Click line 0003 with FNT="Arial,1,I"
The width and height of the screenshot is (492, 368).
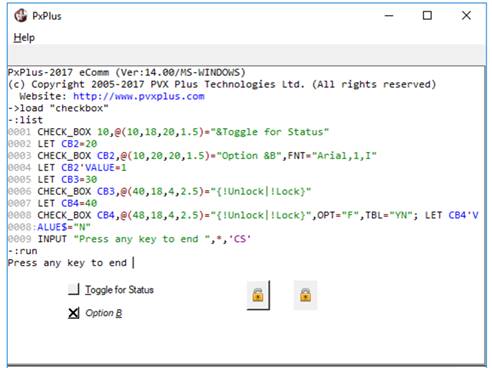tap(192, 156)
